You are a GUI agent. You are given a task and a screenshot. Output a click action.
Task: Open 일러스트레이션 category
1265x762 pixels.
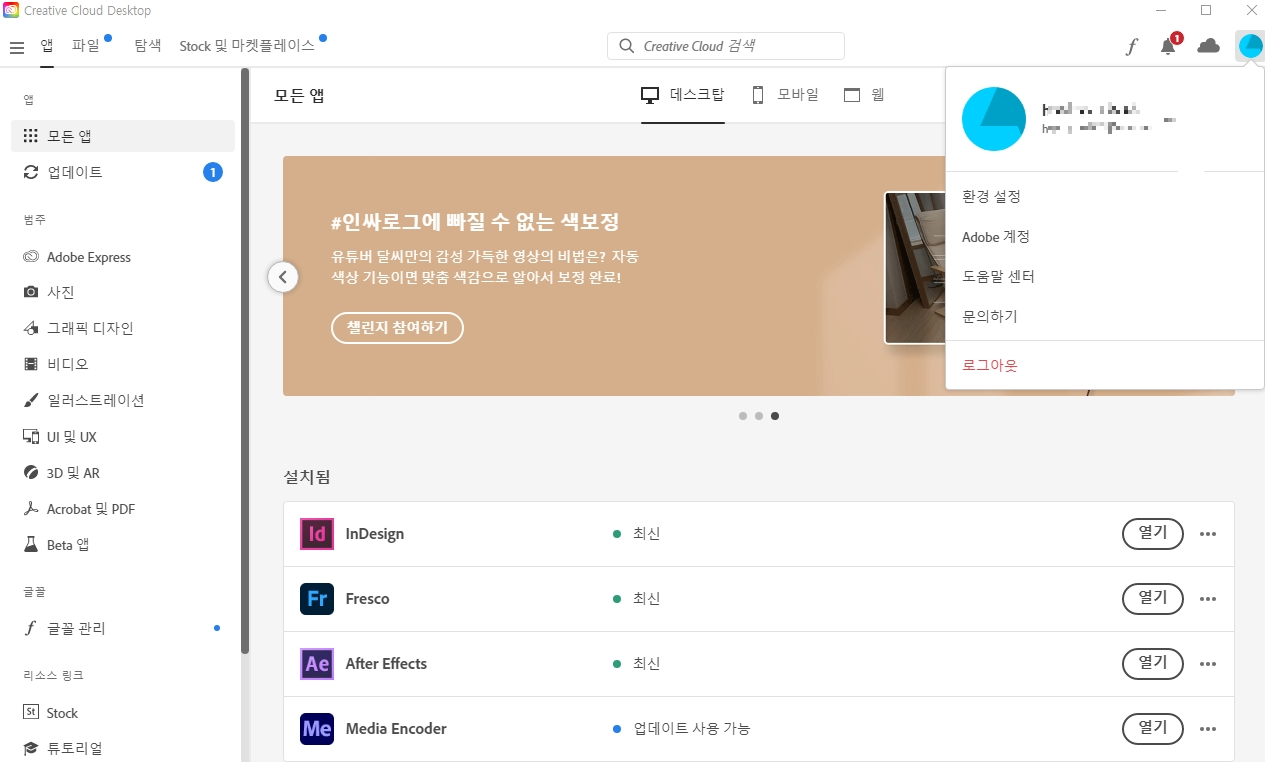(x=123, y=400)
